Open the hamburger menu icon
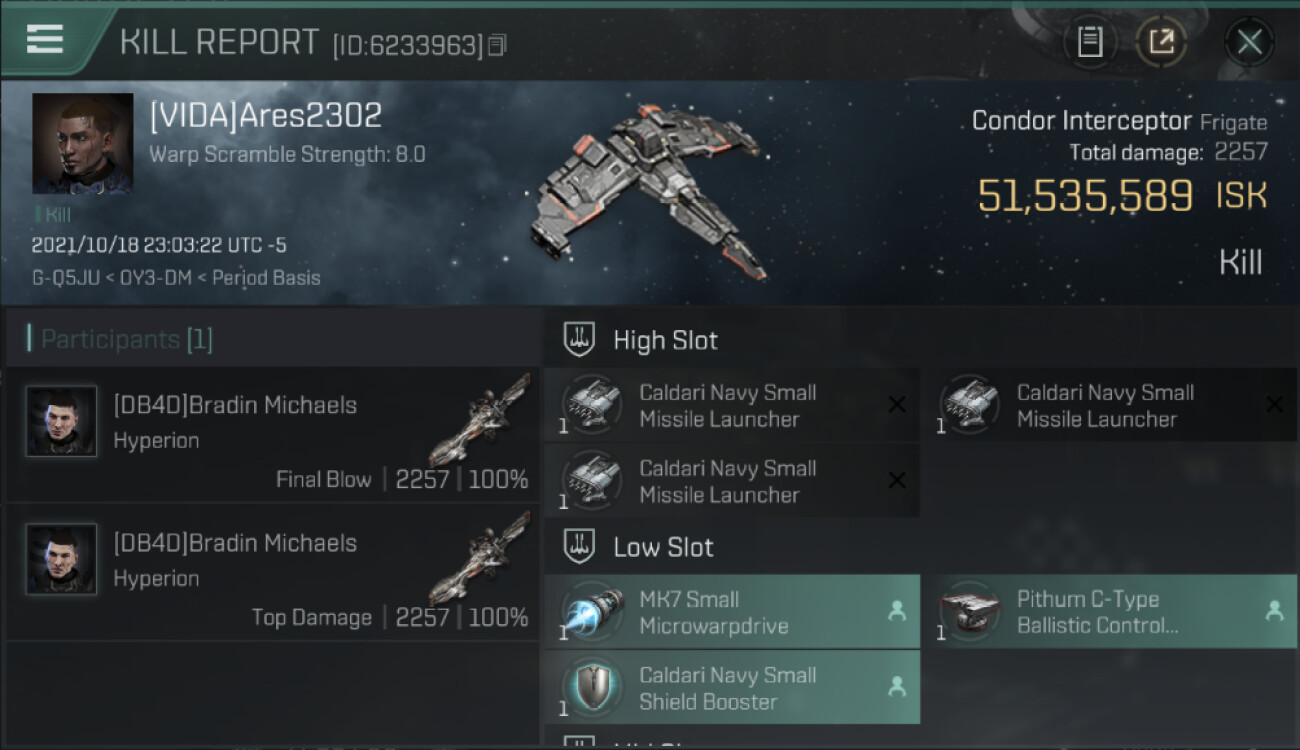 [45, 39]
